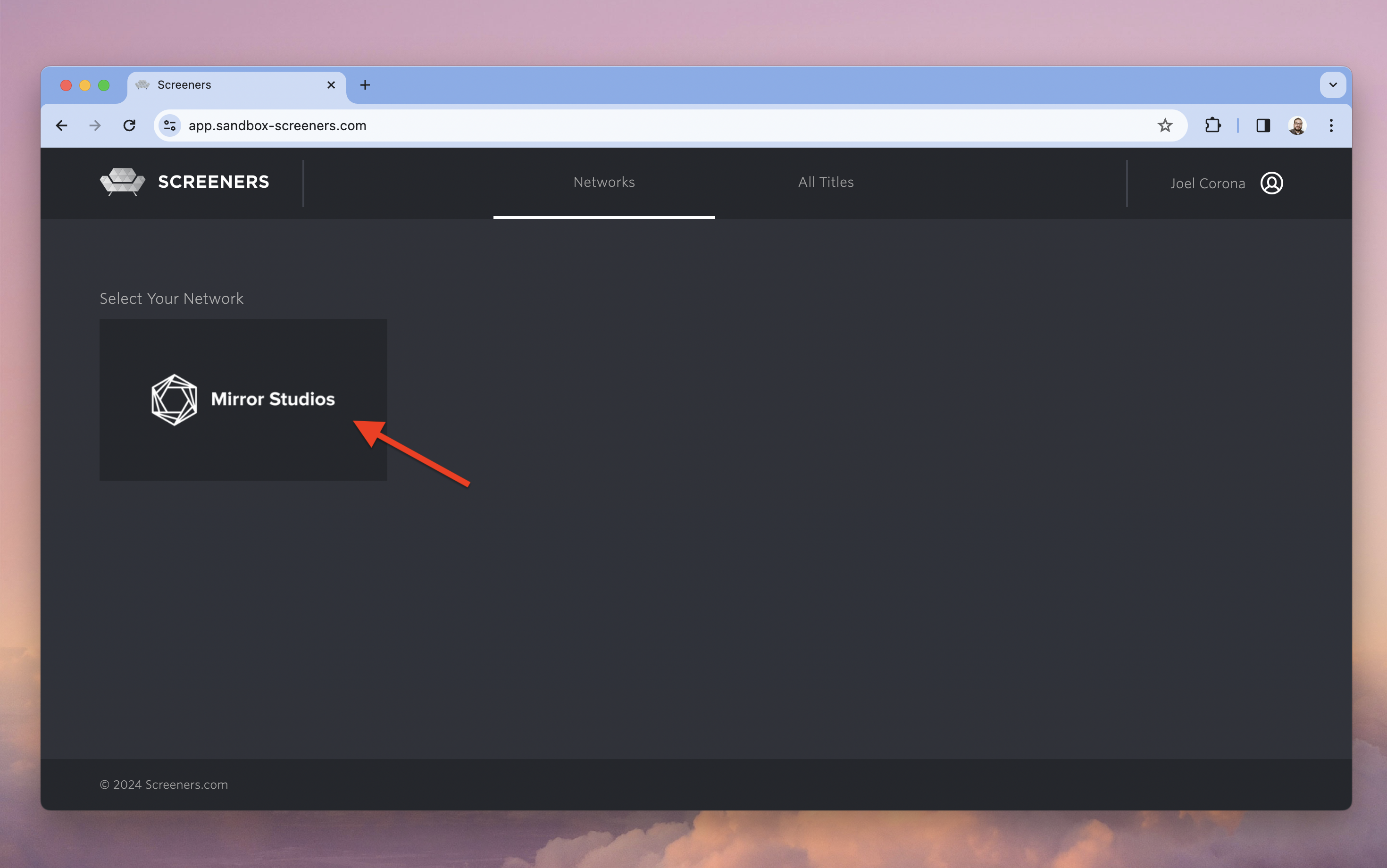Reload the current page
Viewport: 1387px width, 868px height.
click(130, 126)
